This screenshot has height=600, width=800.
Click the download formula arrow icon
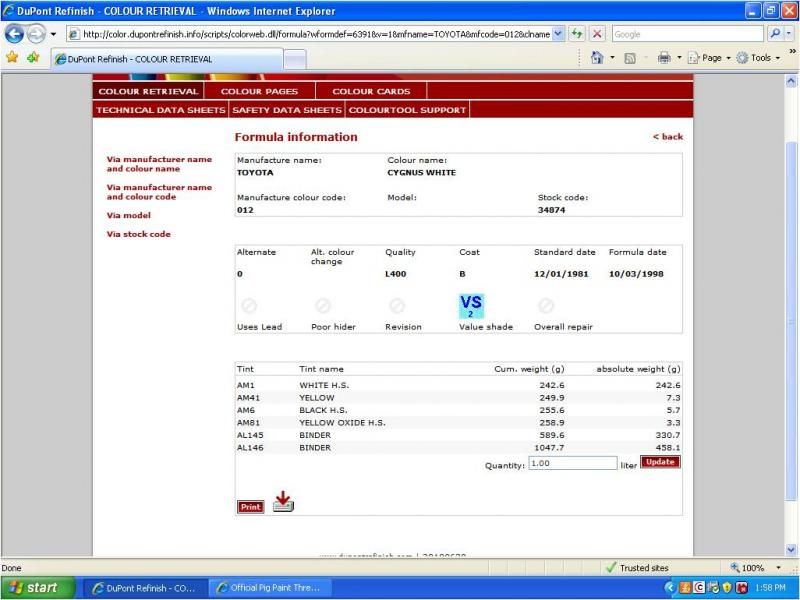coord(283,502)
